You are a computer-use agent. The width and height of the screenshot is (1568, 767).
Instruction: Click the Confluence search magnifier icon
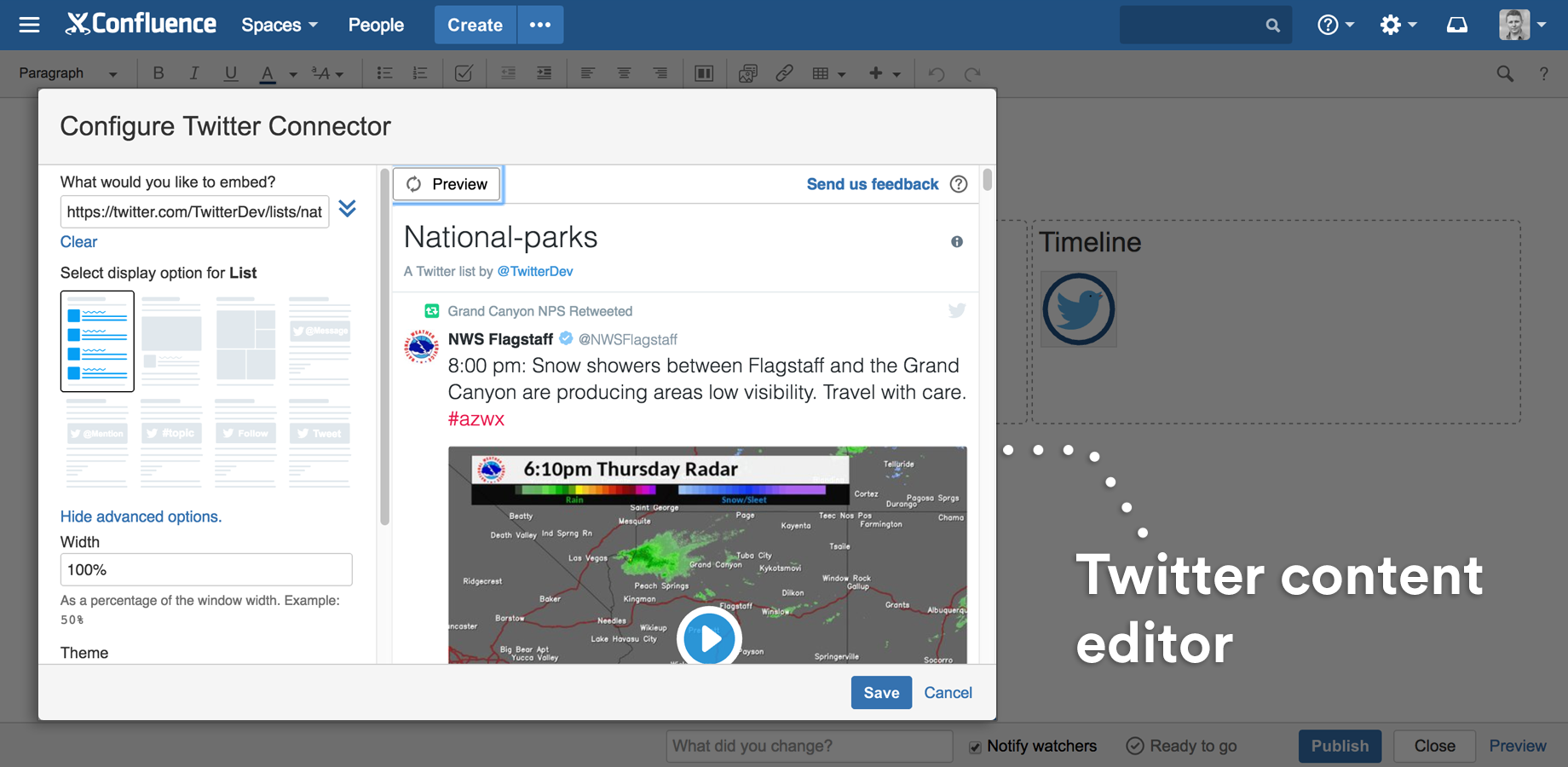point(1272,25)
